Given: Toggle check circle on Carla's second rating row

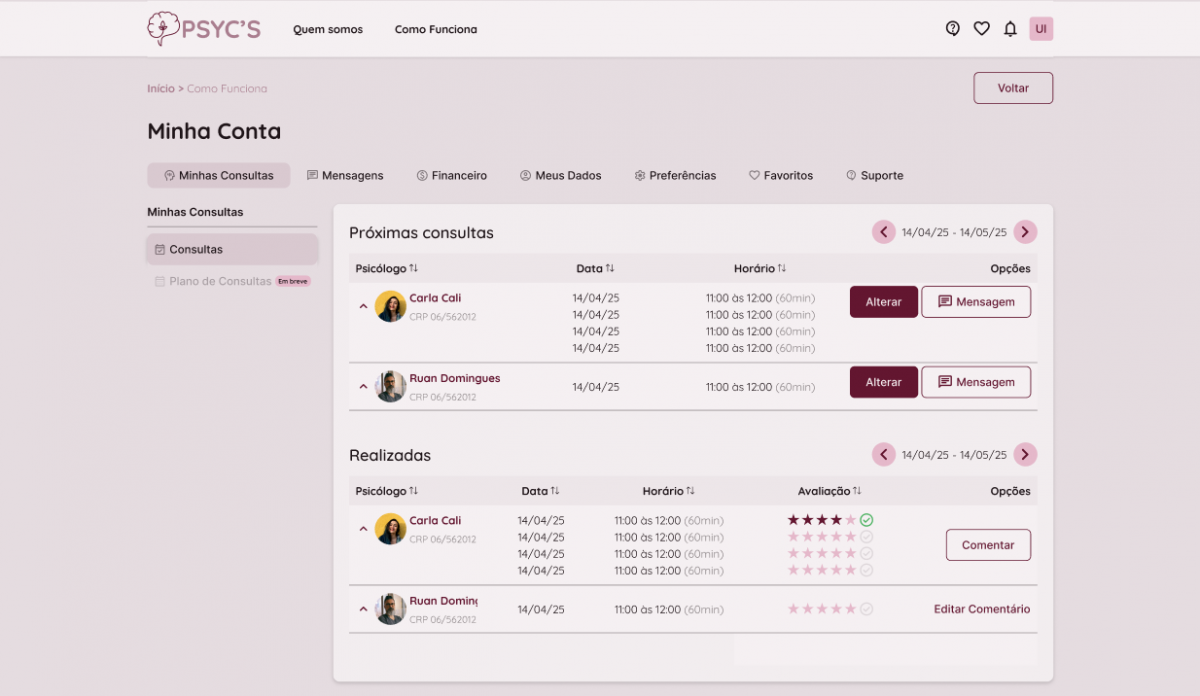Looking at the screenshot, I should pos(866,537).
